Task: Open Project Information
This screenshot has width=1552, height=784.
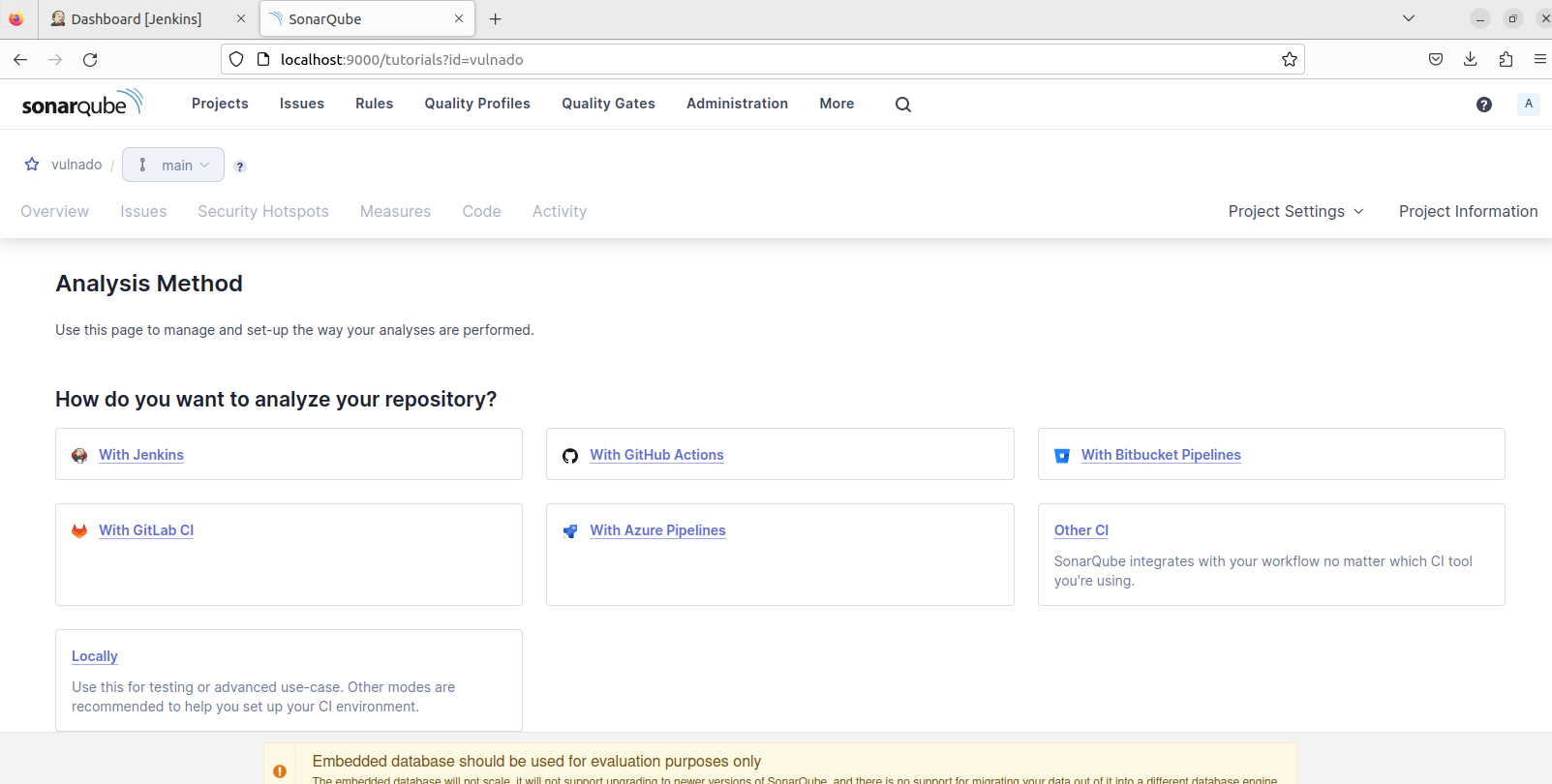Action: point(1468,211)
